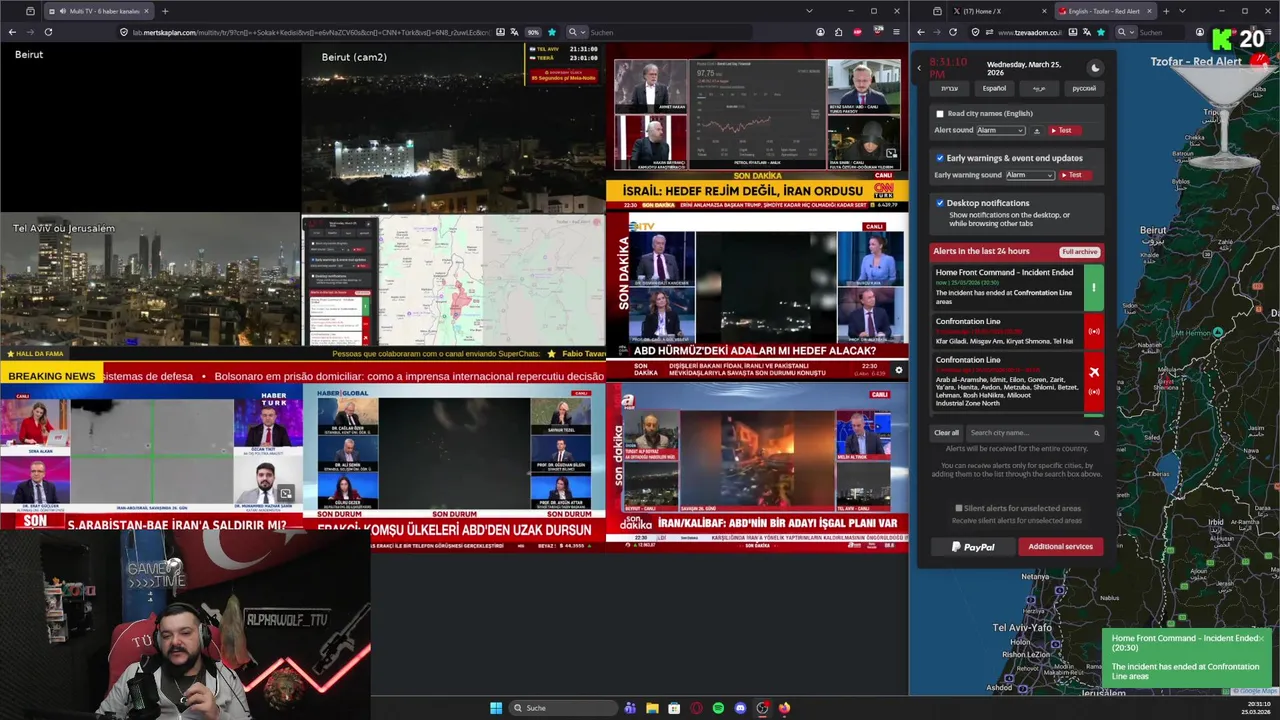Open translate icon in Multi TV address bar
This screenshot has height=720, width=1280.
tap(514, 32)
